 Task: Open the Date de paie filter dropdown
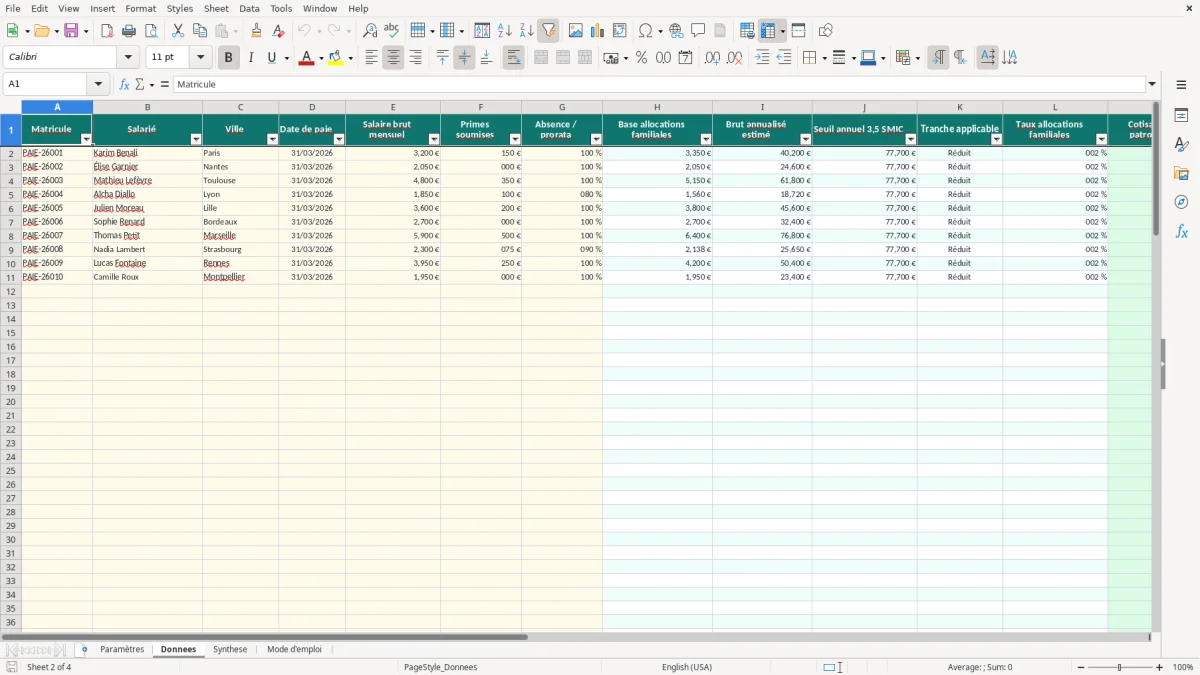[x=339, y=140]
